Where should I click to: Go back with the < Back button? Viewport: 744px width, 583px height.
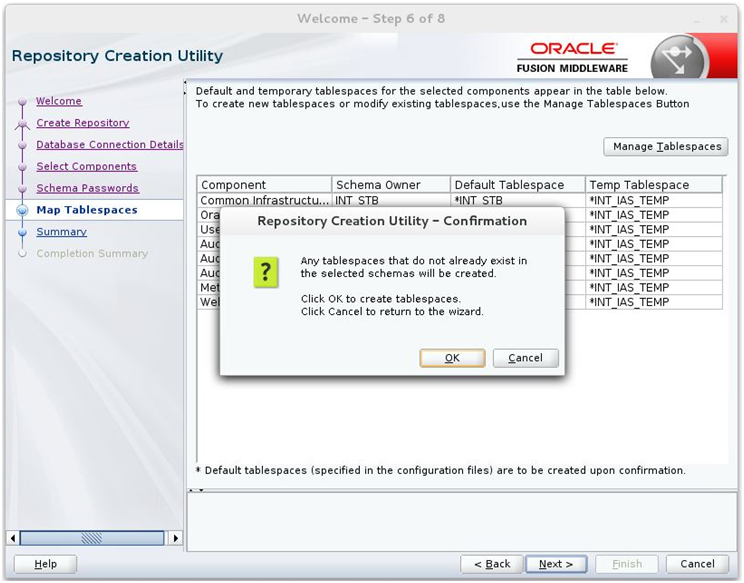[492, 564]
